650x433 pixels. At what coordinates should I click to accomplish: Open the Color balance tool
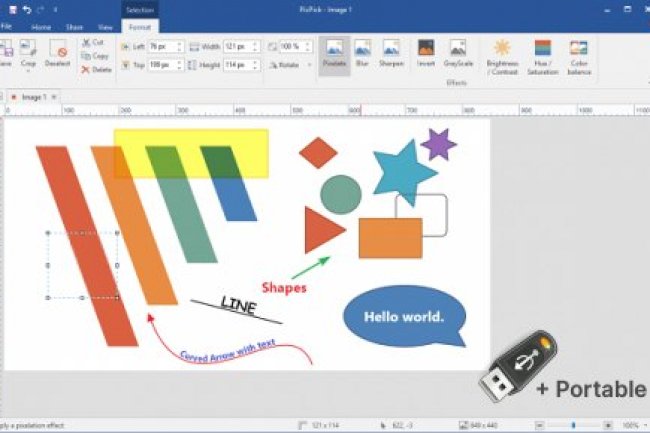pos(579,56)
